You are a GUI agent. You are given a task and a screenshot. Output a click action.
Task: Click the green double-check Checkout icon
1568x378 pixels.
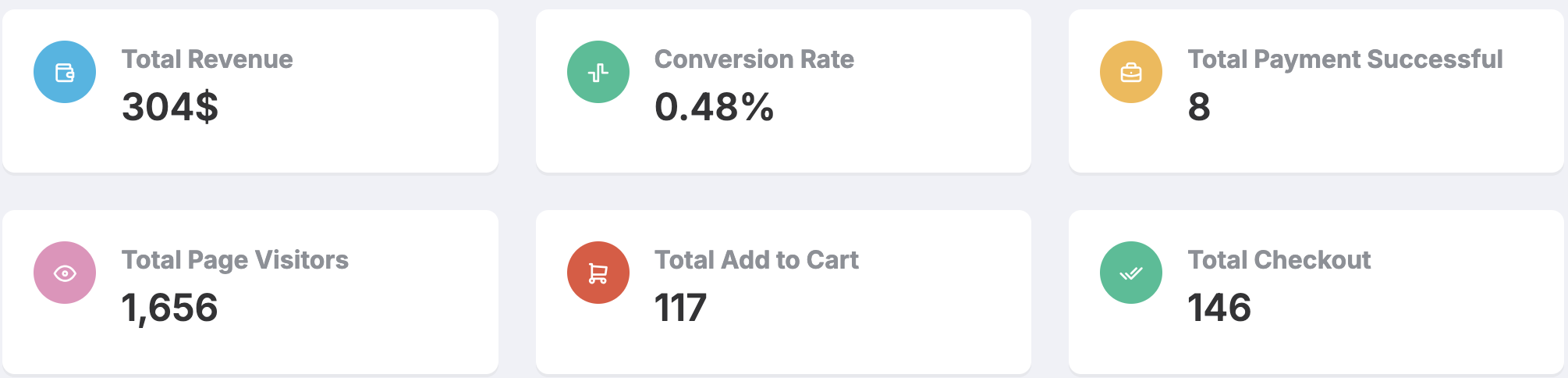pos(1131,273)
